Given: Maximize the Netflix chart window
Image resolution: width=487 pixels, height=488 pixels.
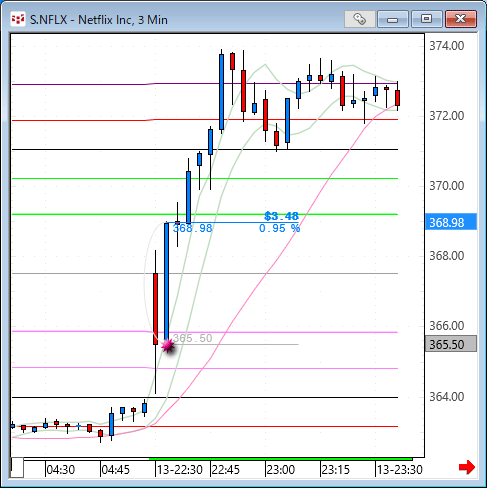Looking at the screenshot, I should pos(426,19).
